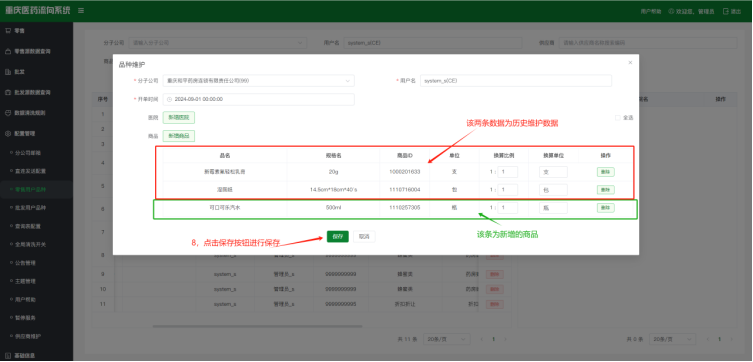Click the 取消 button
The width and height of the screenshot is (753, 362).
pos(364,236)
